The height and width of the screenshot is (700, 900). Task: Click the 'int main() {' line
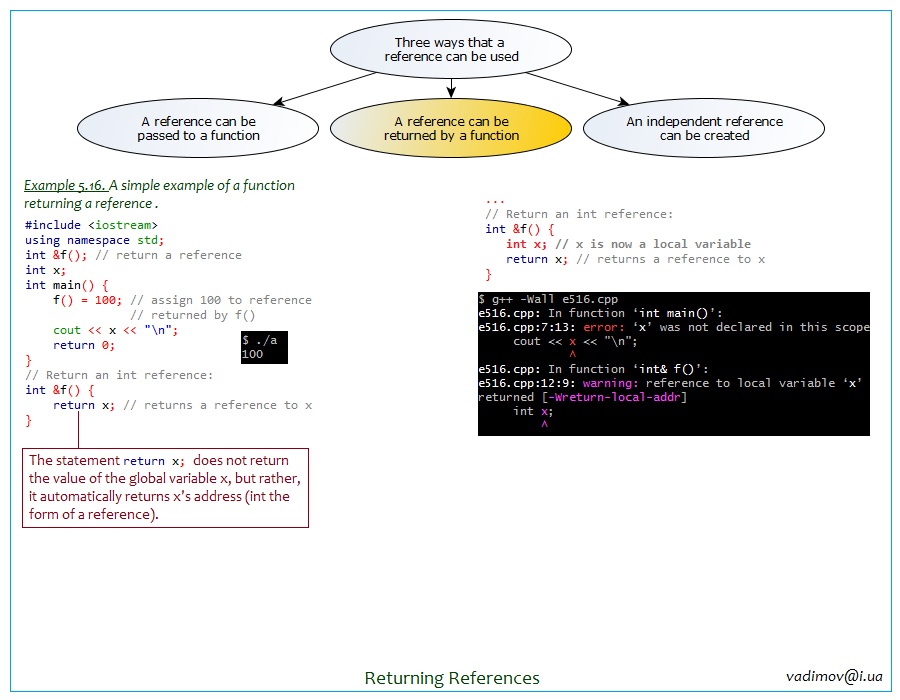click(67, 285)
